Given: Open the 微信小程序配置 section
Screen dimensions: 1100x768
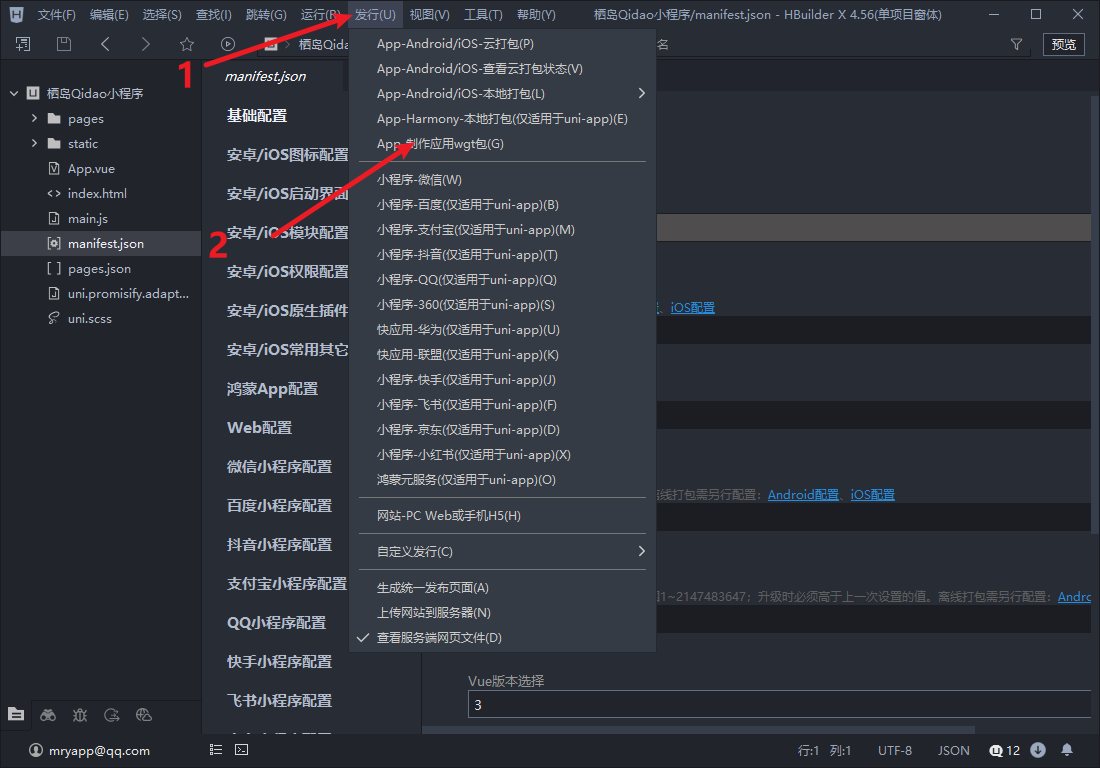Looking at the screenshot, I should [x=279, y=466].
